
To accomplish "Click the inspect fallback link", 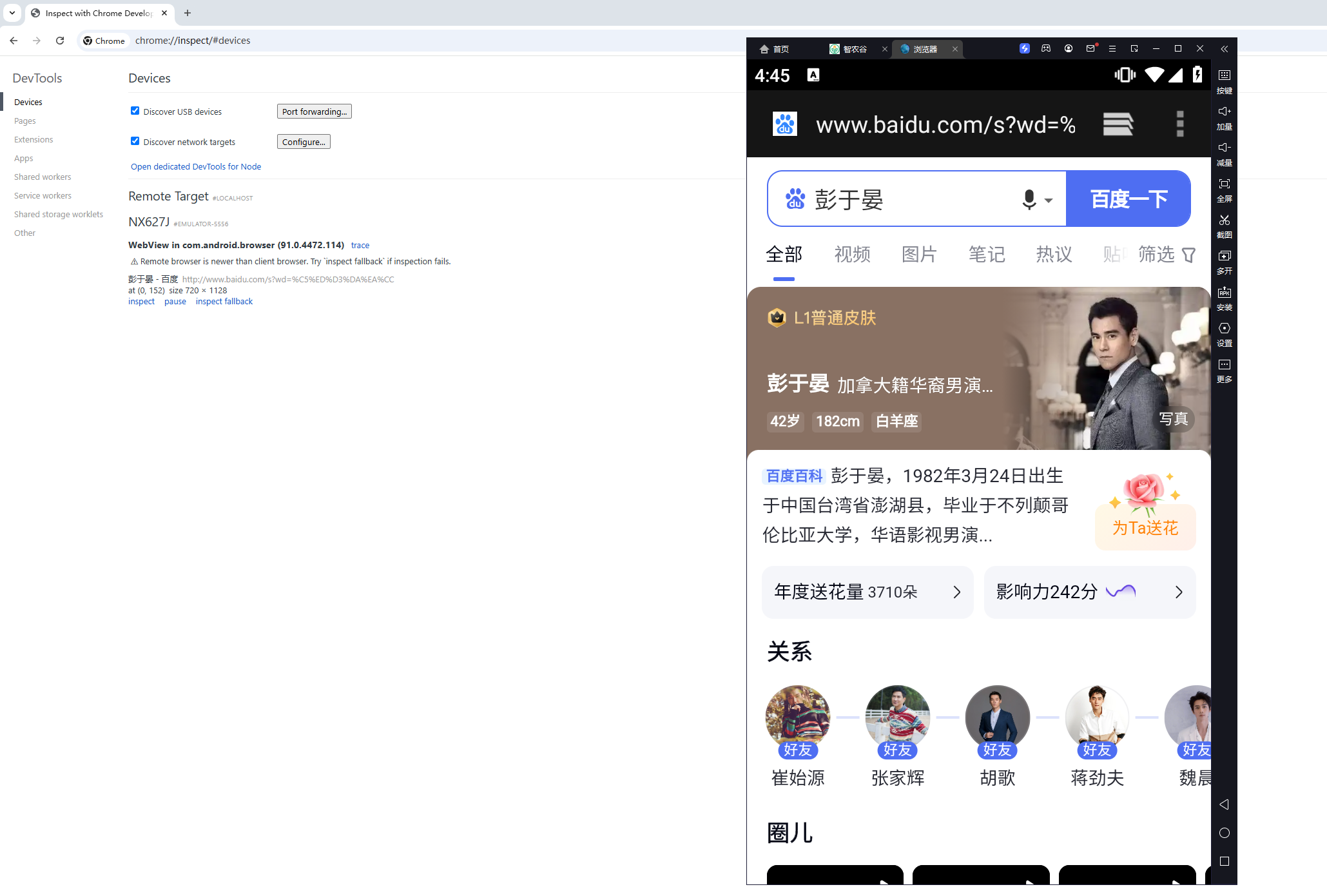I will [x=224, y=302].
